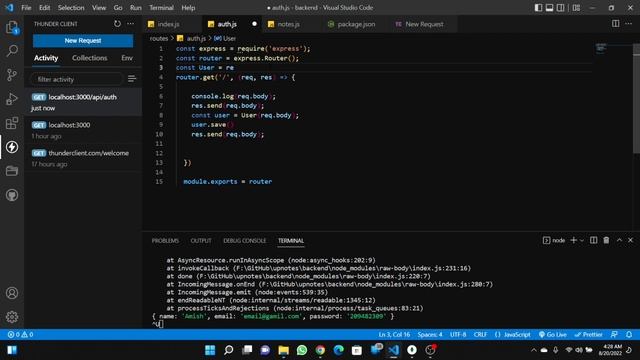Open the Go menu
640x360 pixels.
click(118, 8)
